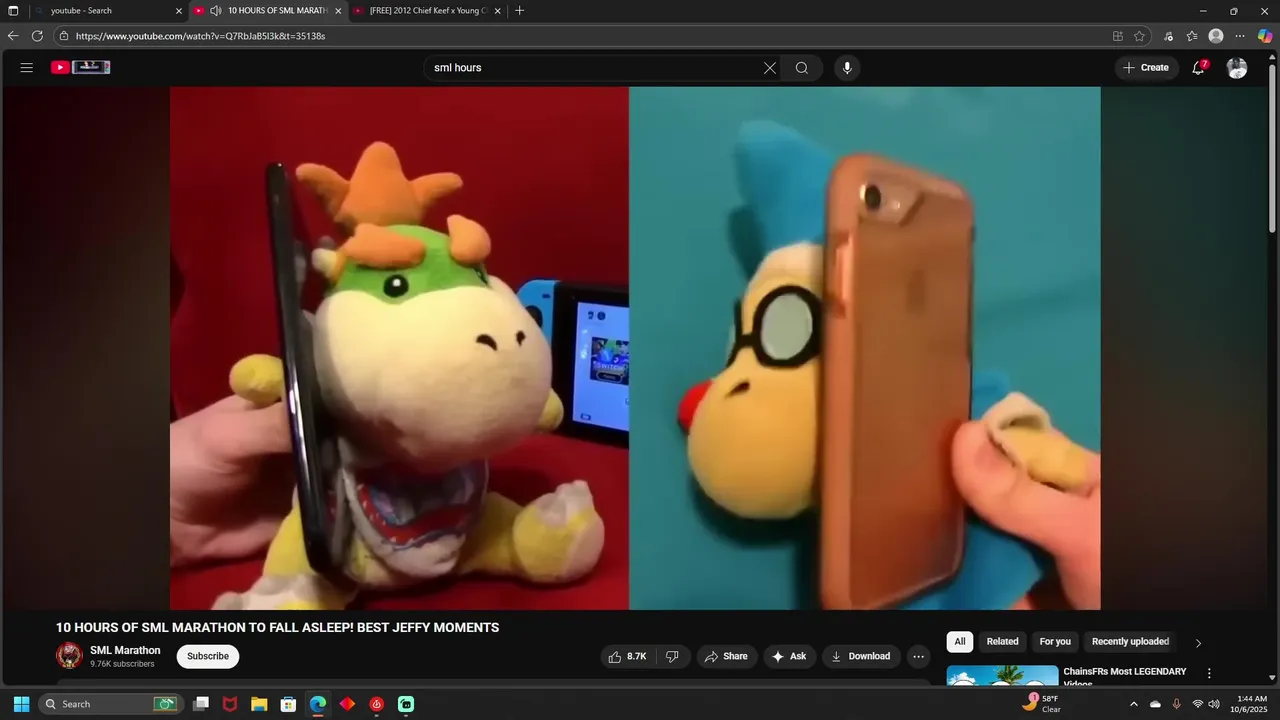Image resolution: width=1280 pixels, height=720 pixels.
Task: Open Edge settings and more menu
Action: (1240, 36)
